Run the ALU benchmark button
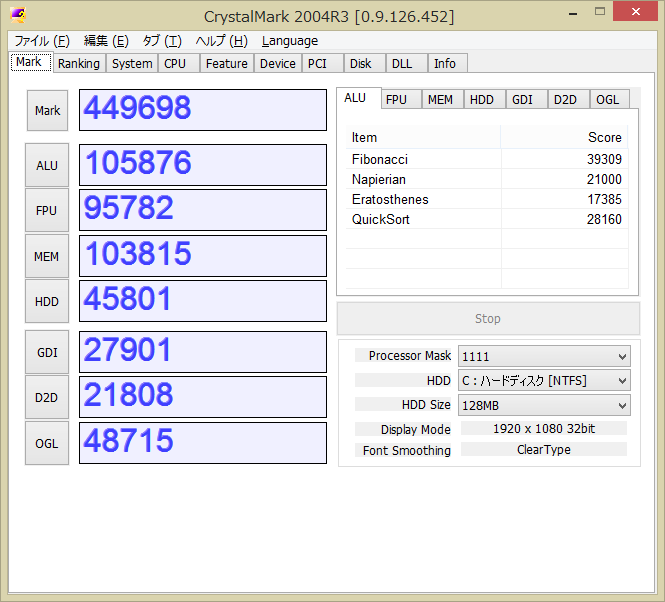 (47, 165)
